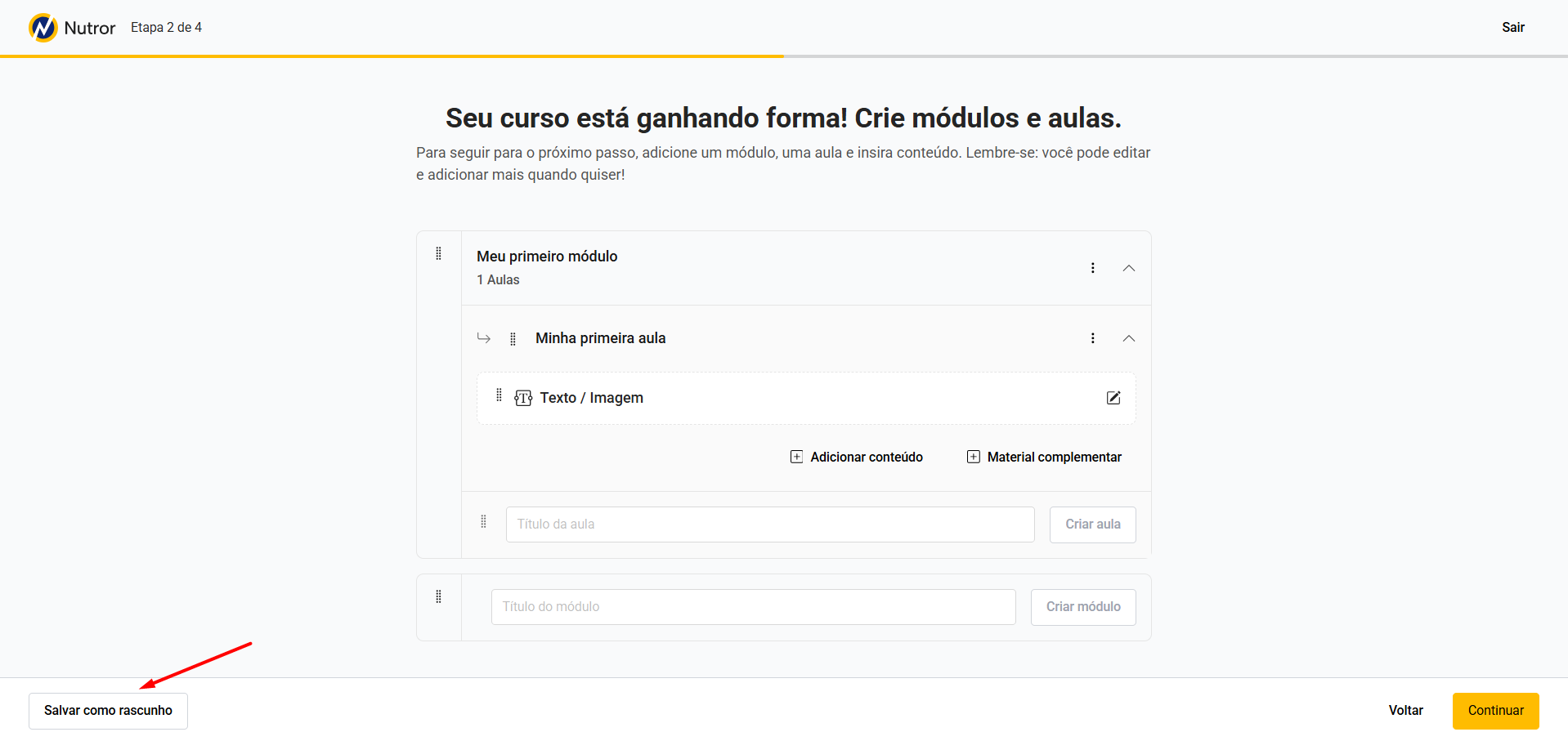Viewport: 1568px width, 741px height.
Task: Open the three-dot menu for Meu primeiro módulo
Action: click(1092, 268)
